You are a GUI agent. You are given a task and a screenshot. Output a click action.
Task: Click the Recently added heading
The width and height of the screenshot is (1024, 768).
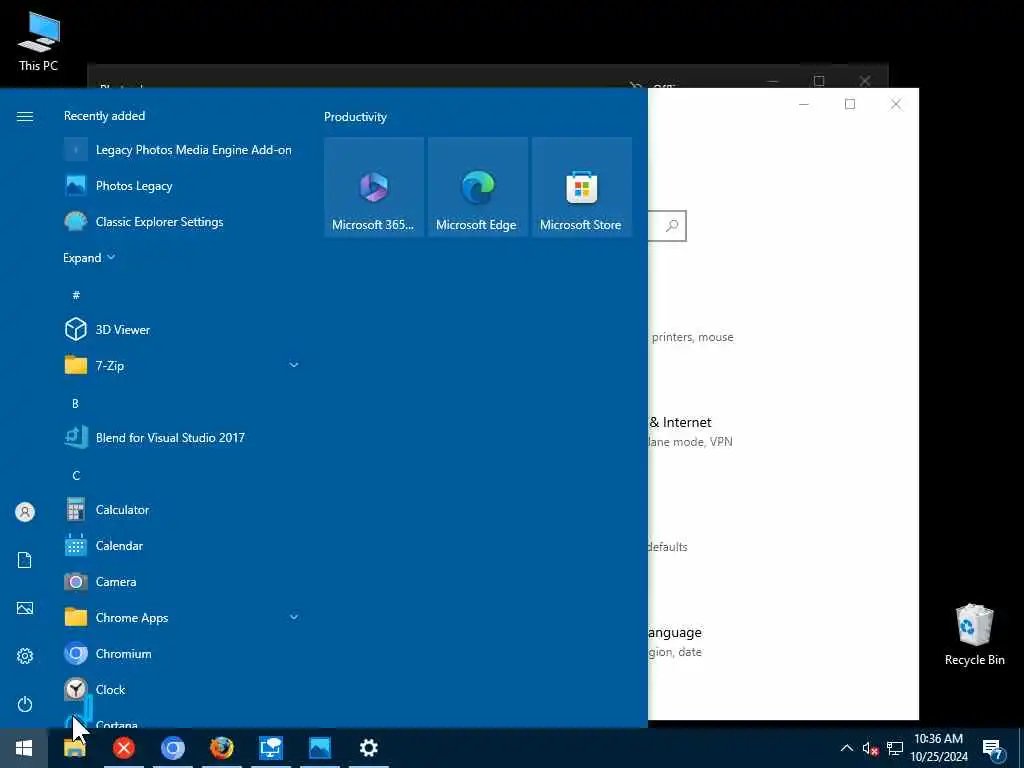(x=104, y=116)
